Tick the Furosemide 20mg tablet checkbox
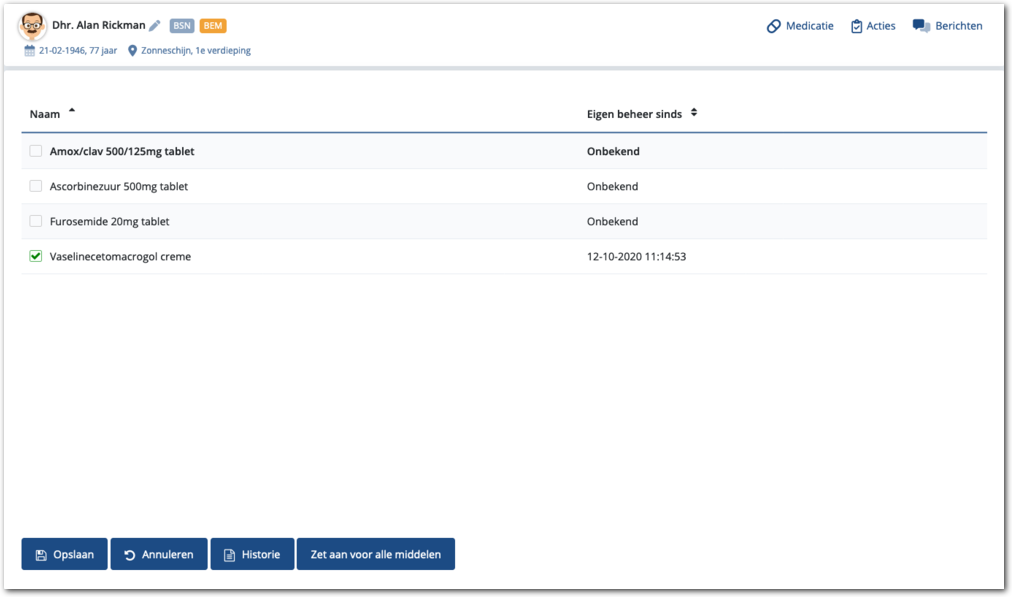The width and height of the screenshot is (1012, 597). click(x=36, y=221)
